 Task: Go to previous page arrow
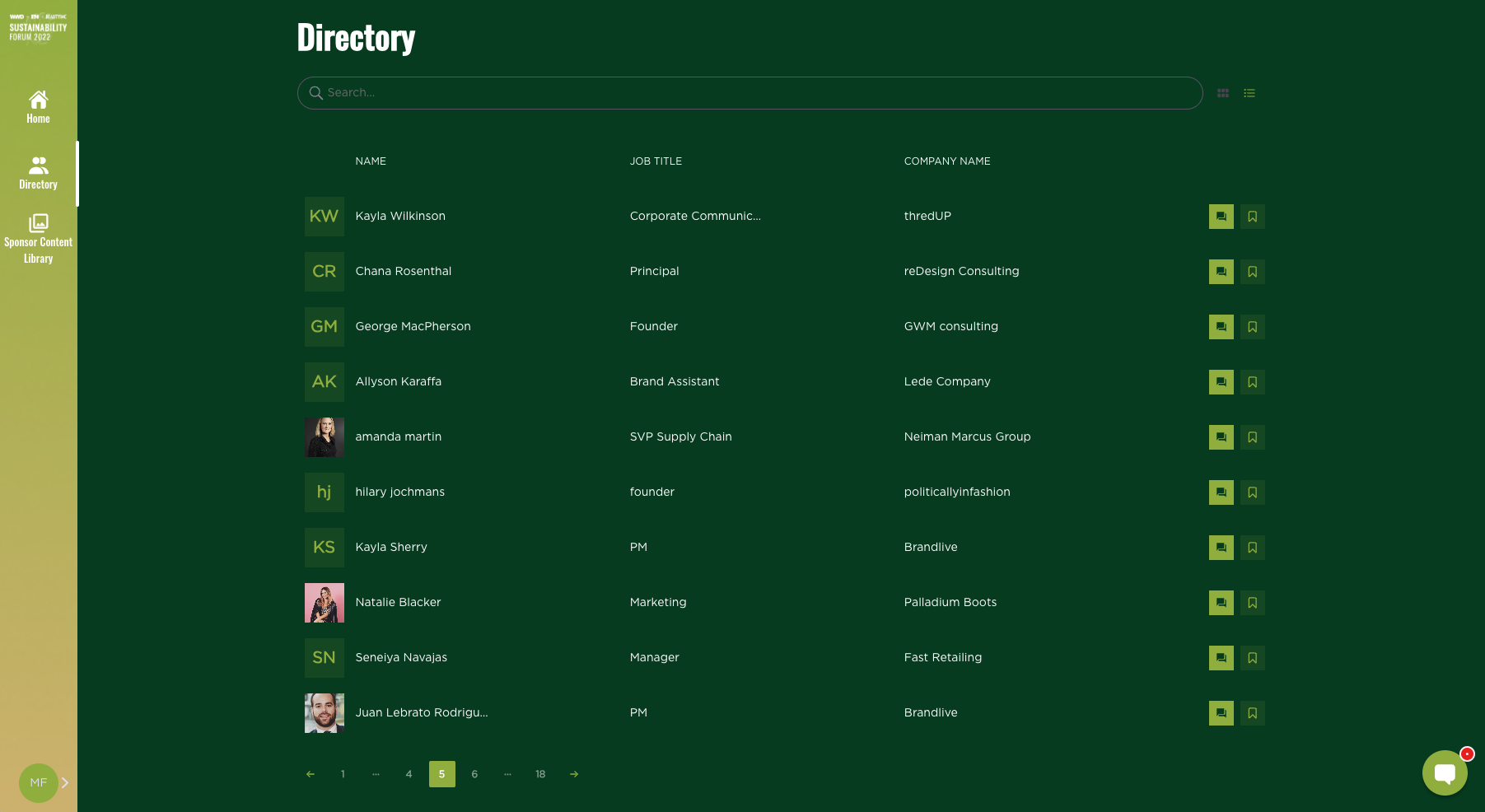[x=311, y=774]
